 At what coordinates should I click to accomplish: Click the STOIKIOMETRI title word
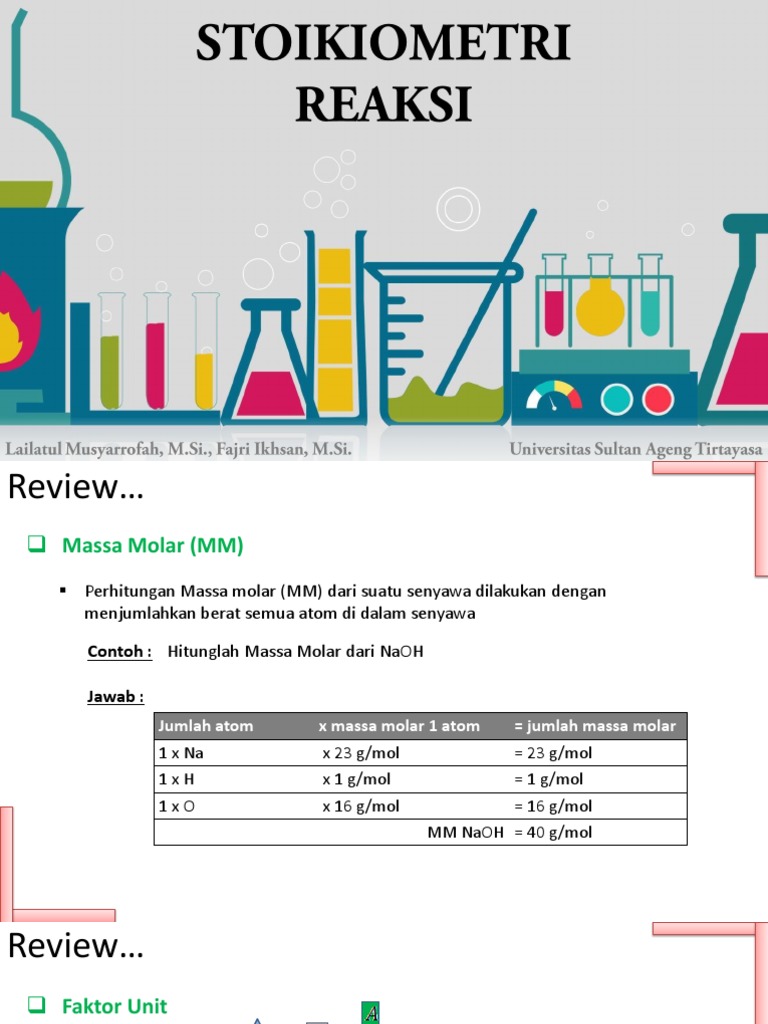383,42
